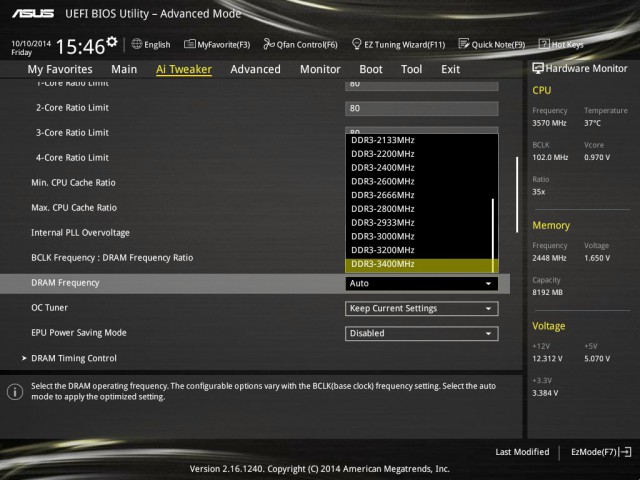The image size is (640, 480).
Task: Select DDR3-2600MHz option
Action: coord(419,181)
